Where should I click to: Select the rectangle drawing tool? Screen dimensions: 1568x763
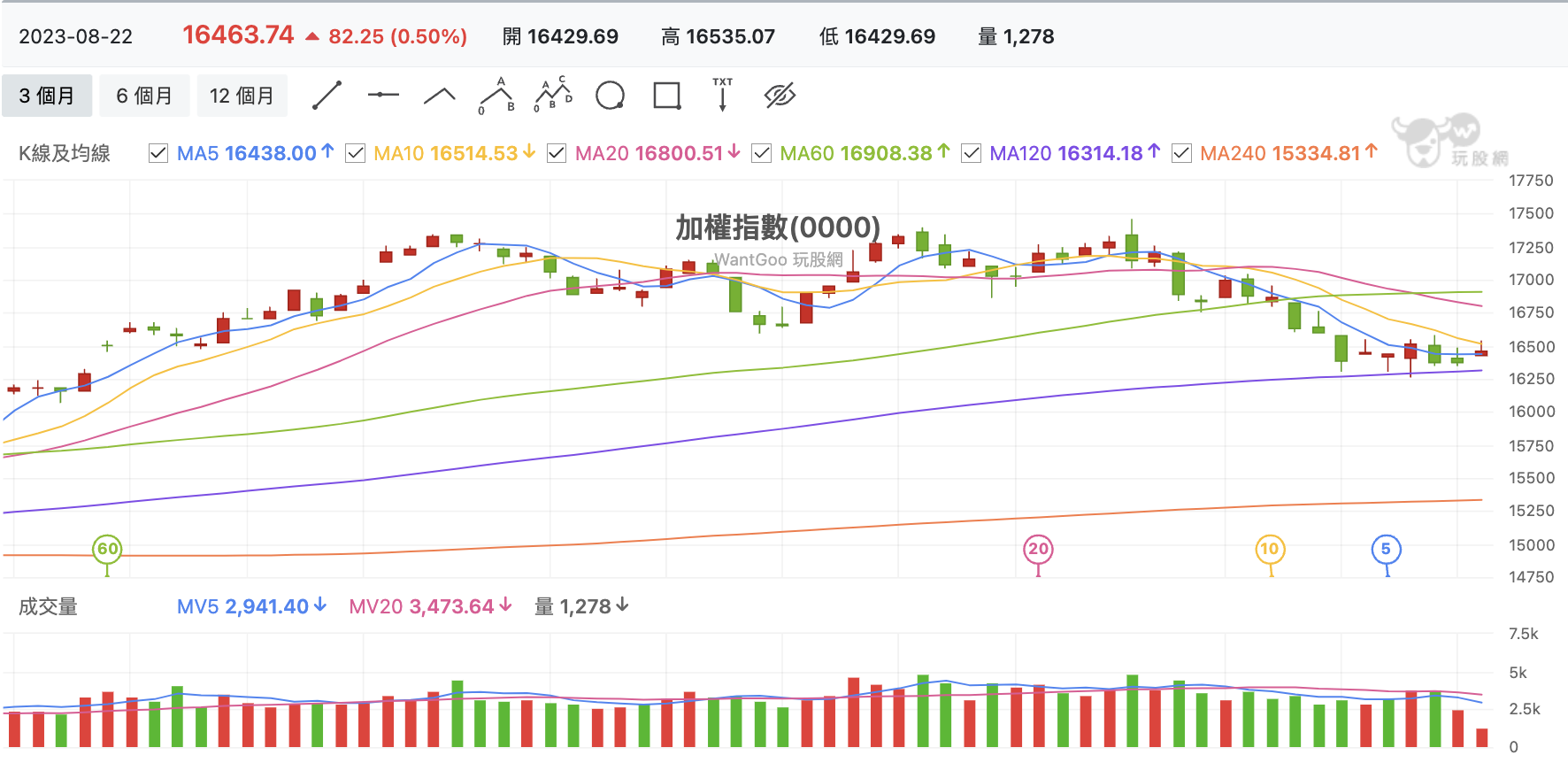click(x=666, y=96)
